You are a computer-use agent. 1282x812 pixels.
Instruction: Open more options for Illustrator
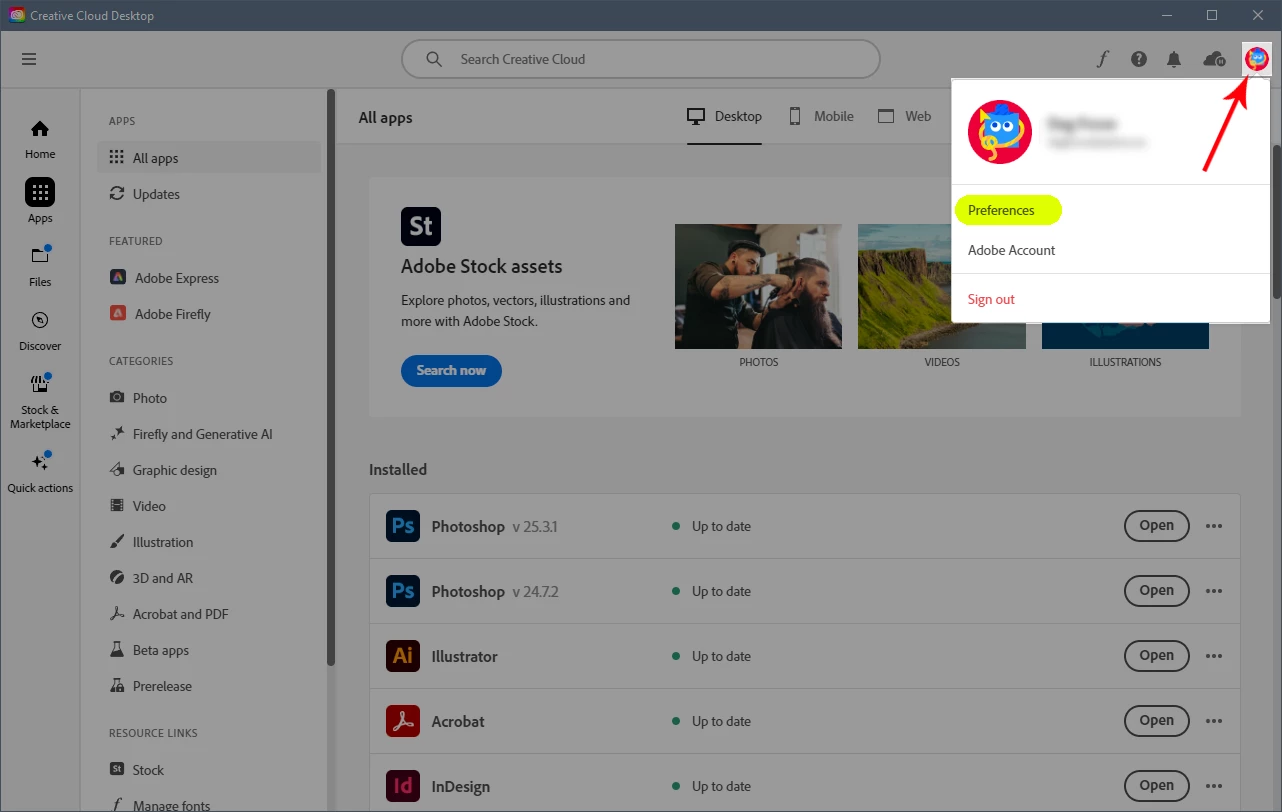[1214, 656]
